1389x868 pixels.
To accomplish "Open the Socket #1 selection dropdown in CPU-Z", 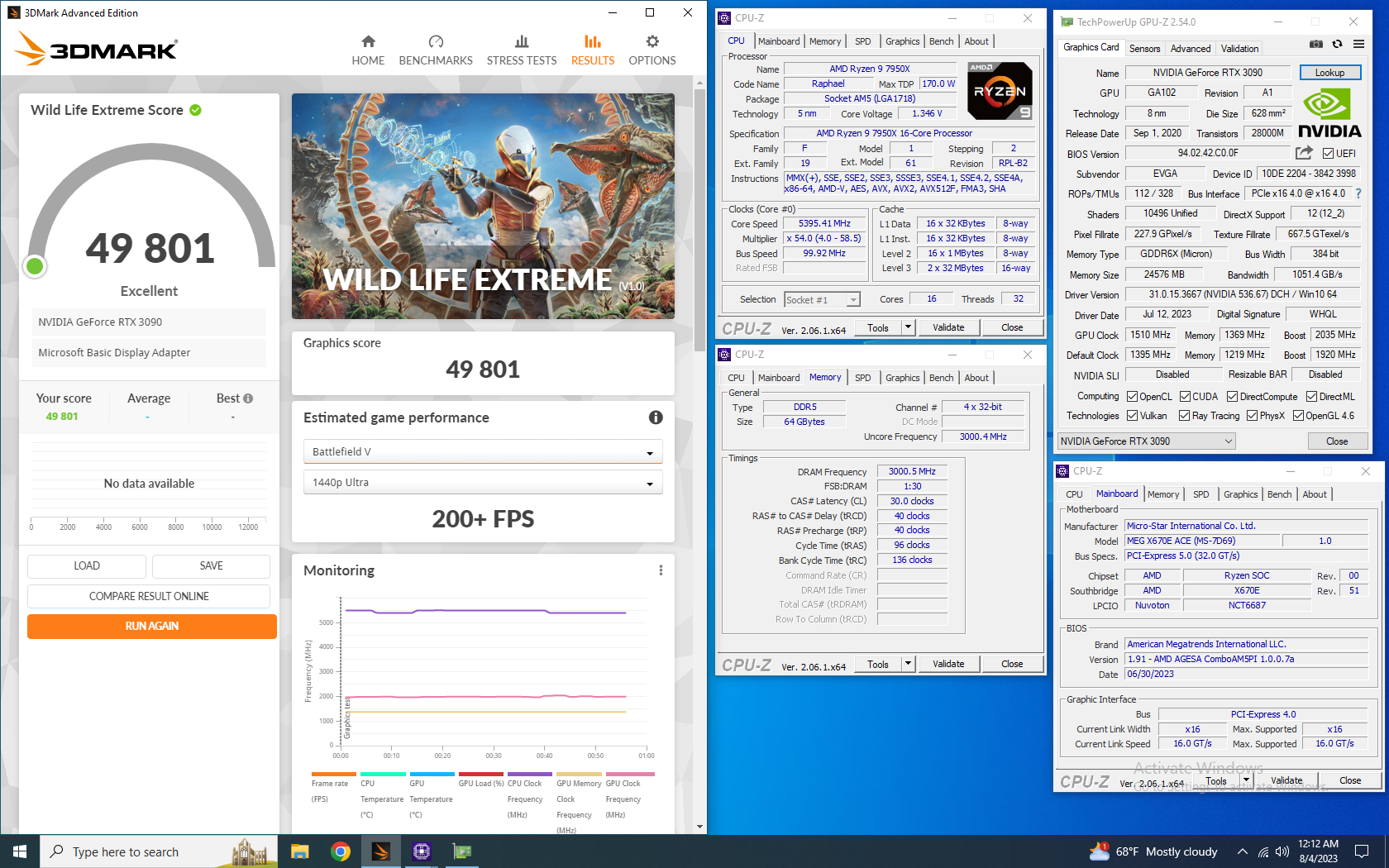I will (823, 299).
